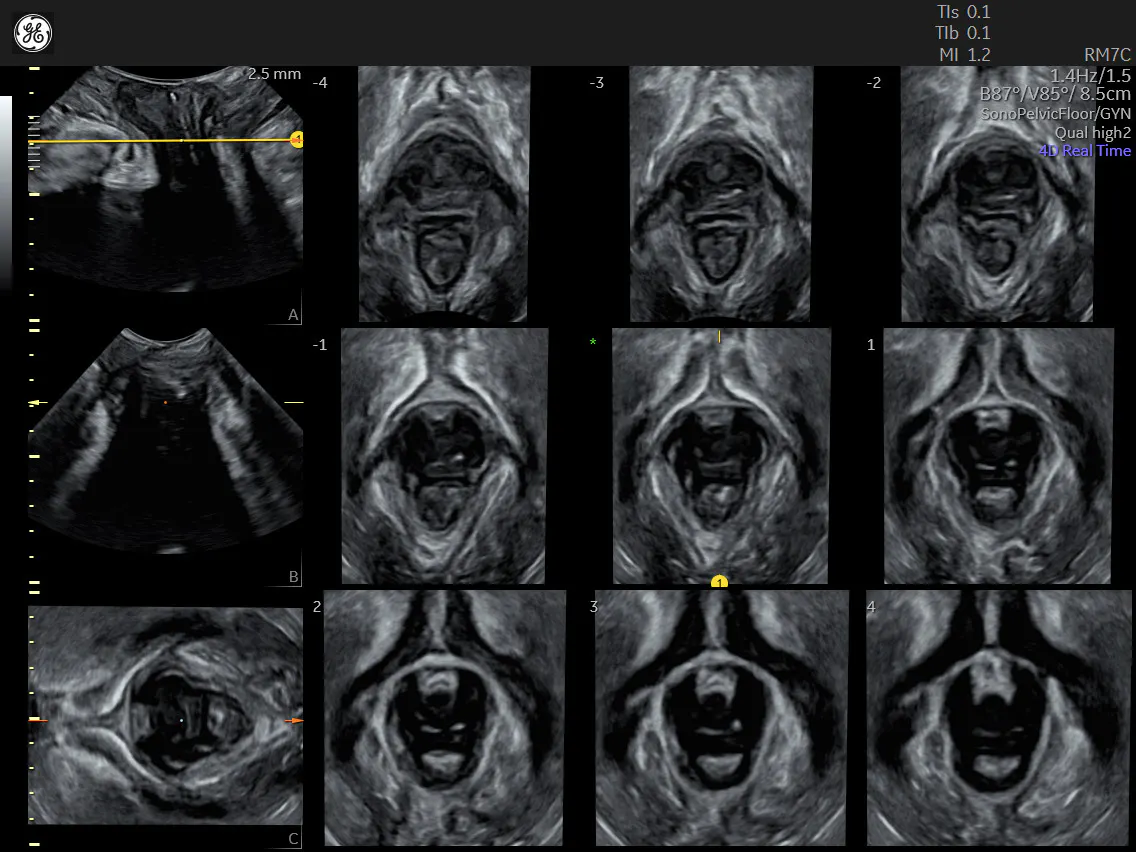
Task: Select tomographic slice labeled -2
Action: coord(997,193)
